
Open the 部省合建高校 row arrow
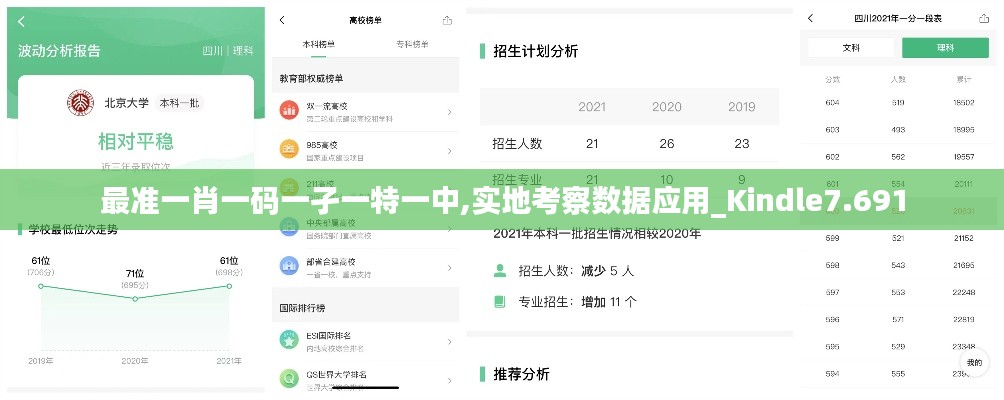[x=449, y=265]
